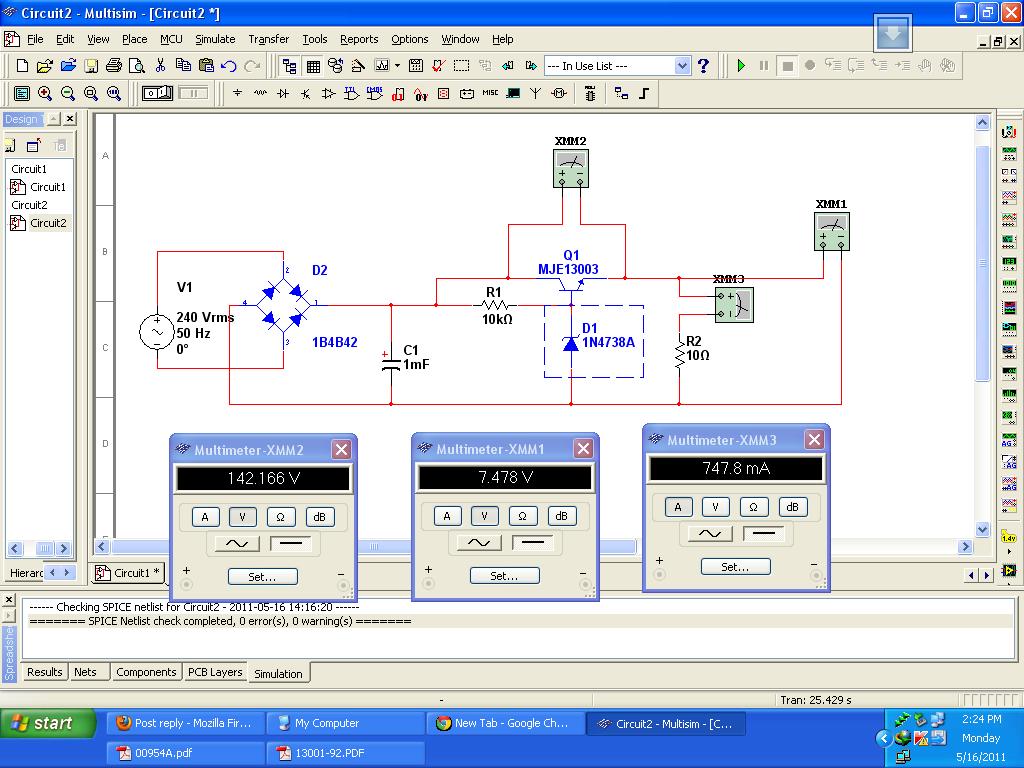
Task: Open the Simulate menu
Action: (215, 39)
